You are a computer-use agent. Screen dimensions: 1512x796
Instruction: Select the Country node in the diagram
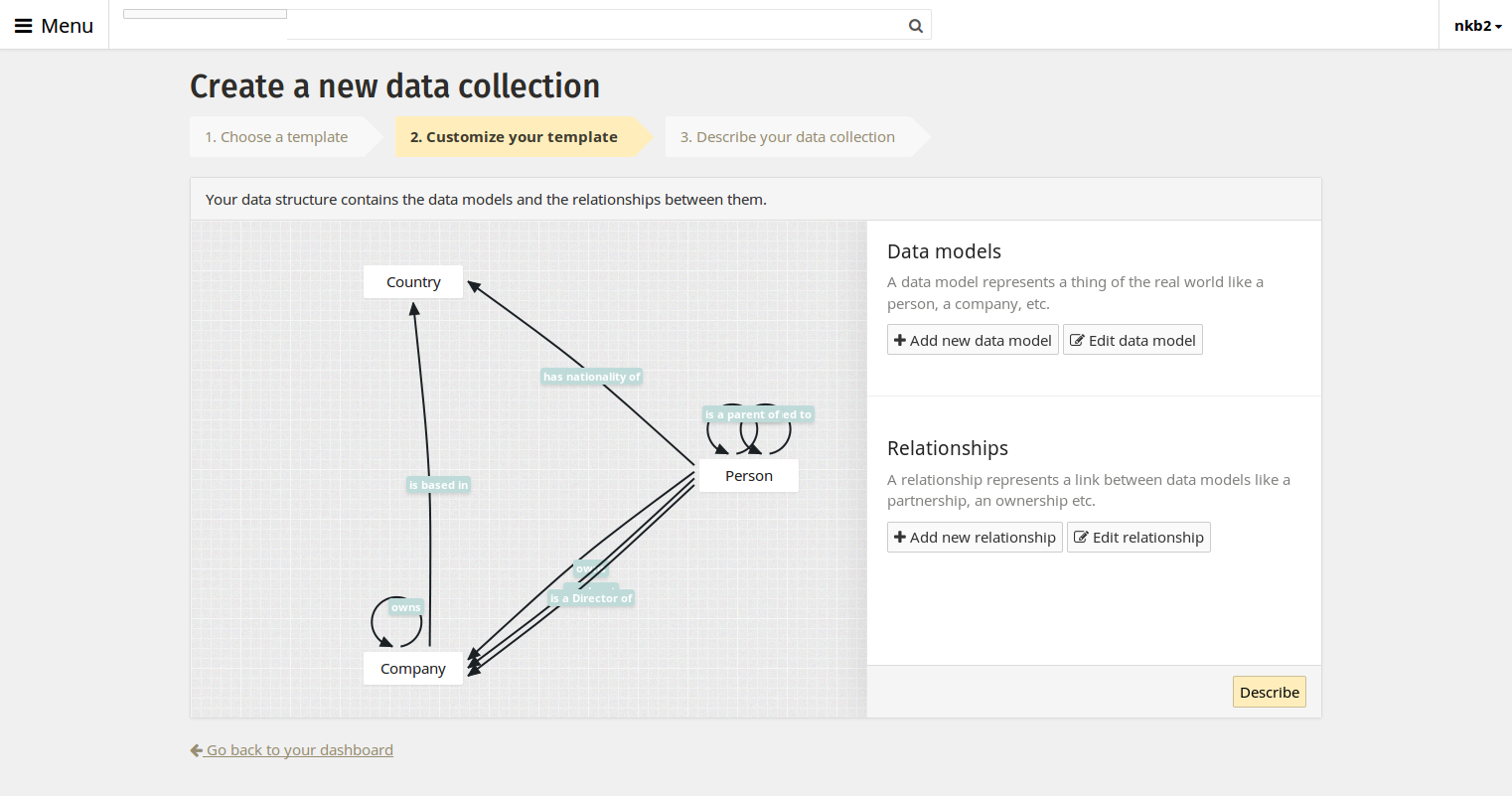pos(412,281)
